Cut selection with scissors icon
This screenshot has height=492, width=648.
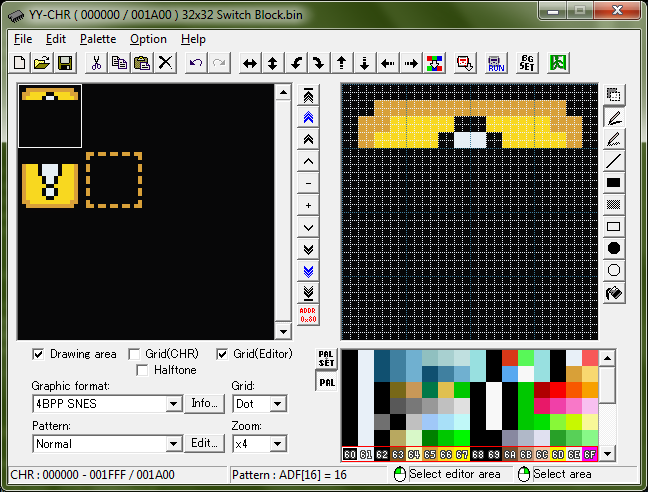coord(96,63)
